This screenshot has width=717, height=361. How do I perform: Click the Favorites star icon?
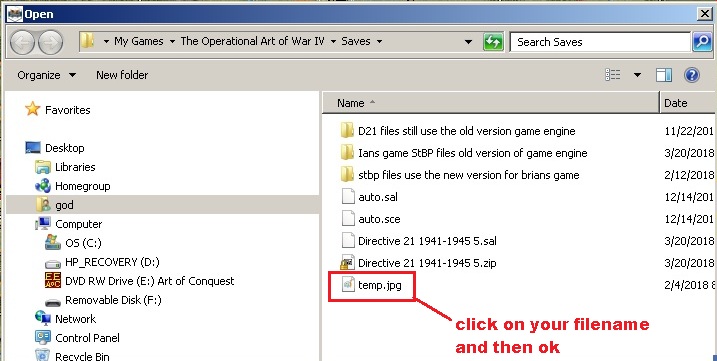pos(32,109)
